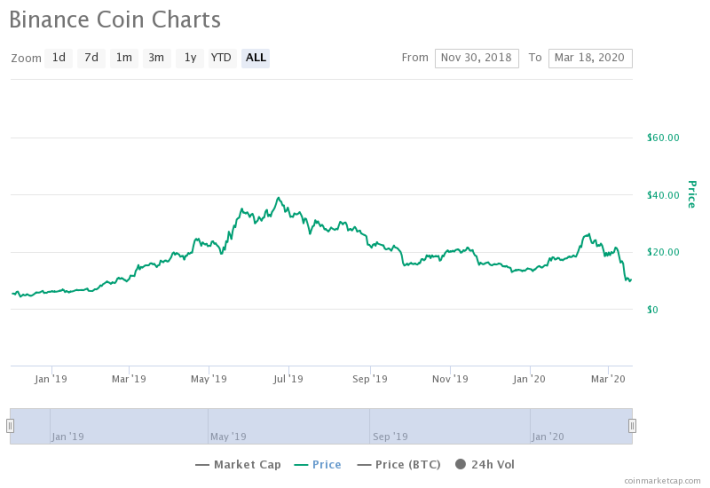Viewport: 710px width, 488px height.
Task: Set zoom range to 7d
Action: [91, 58]
